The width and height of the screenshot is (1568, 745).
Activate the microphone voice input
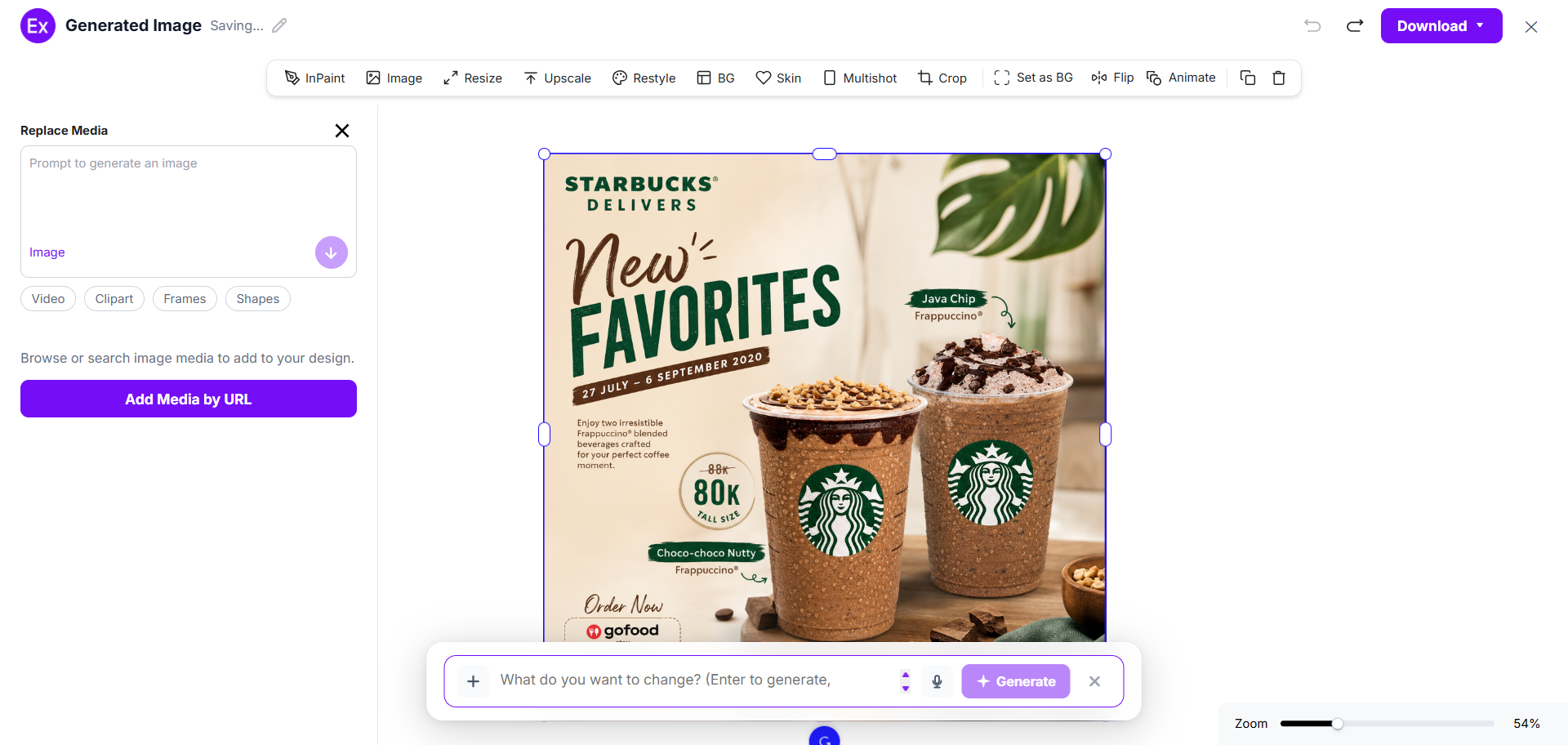point(937,681)
